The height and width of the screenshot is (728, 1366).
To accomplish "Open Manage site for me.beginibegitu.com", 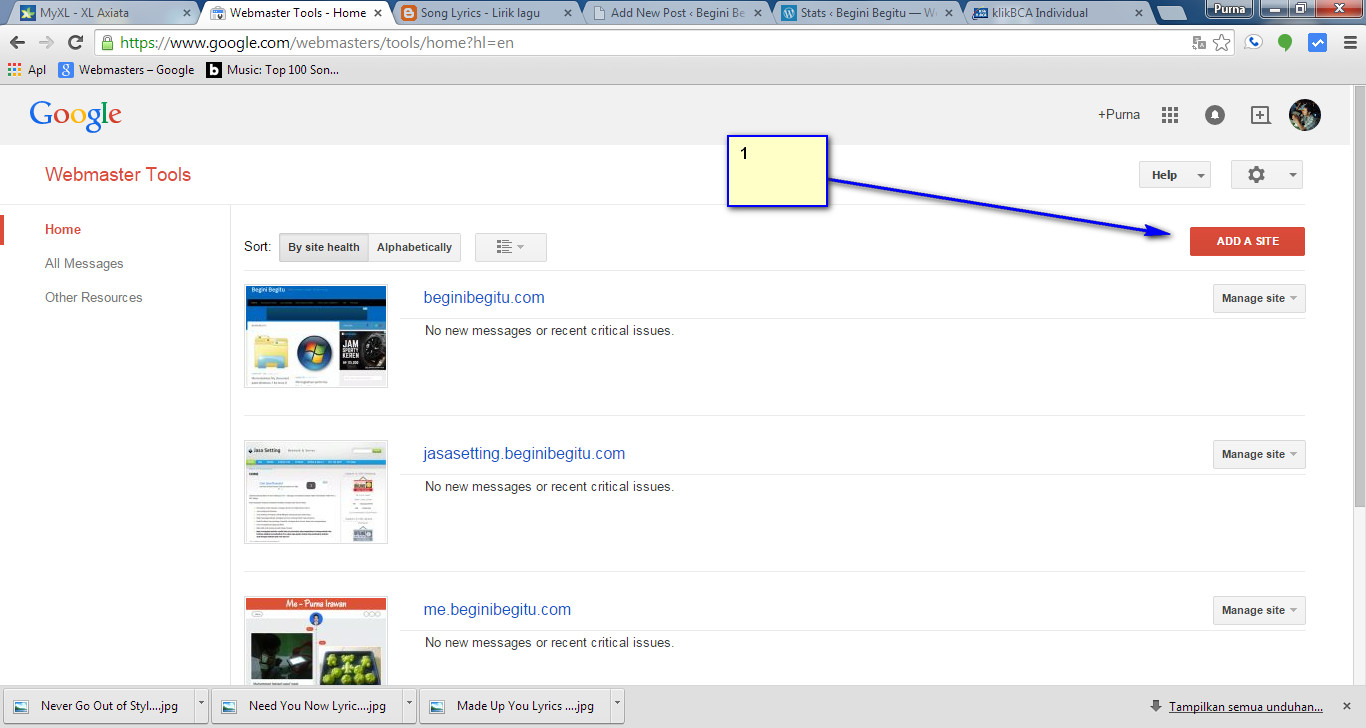I will coord(1259,610).
